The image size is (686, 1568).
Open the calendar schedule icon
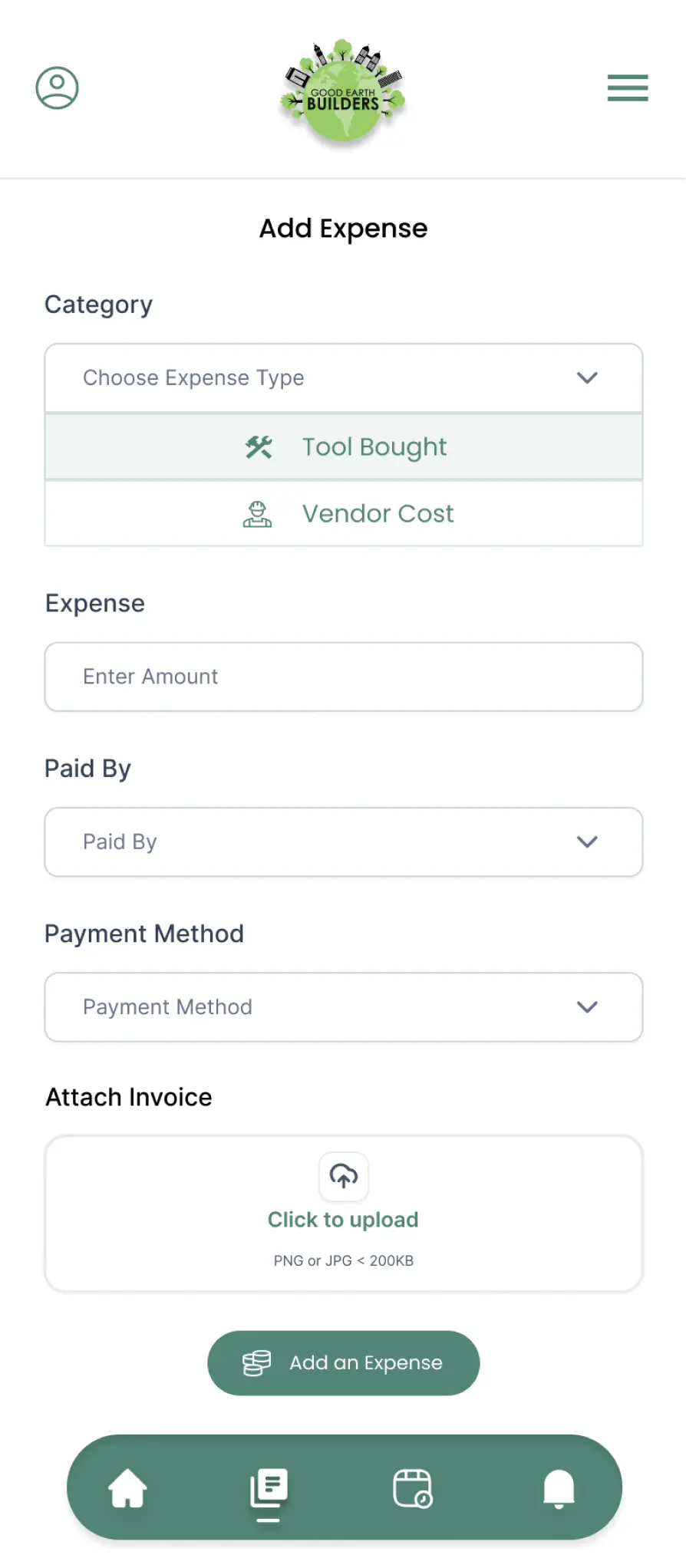click(412, 1488)
